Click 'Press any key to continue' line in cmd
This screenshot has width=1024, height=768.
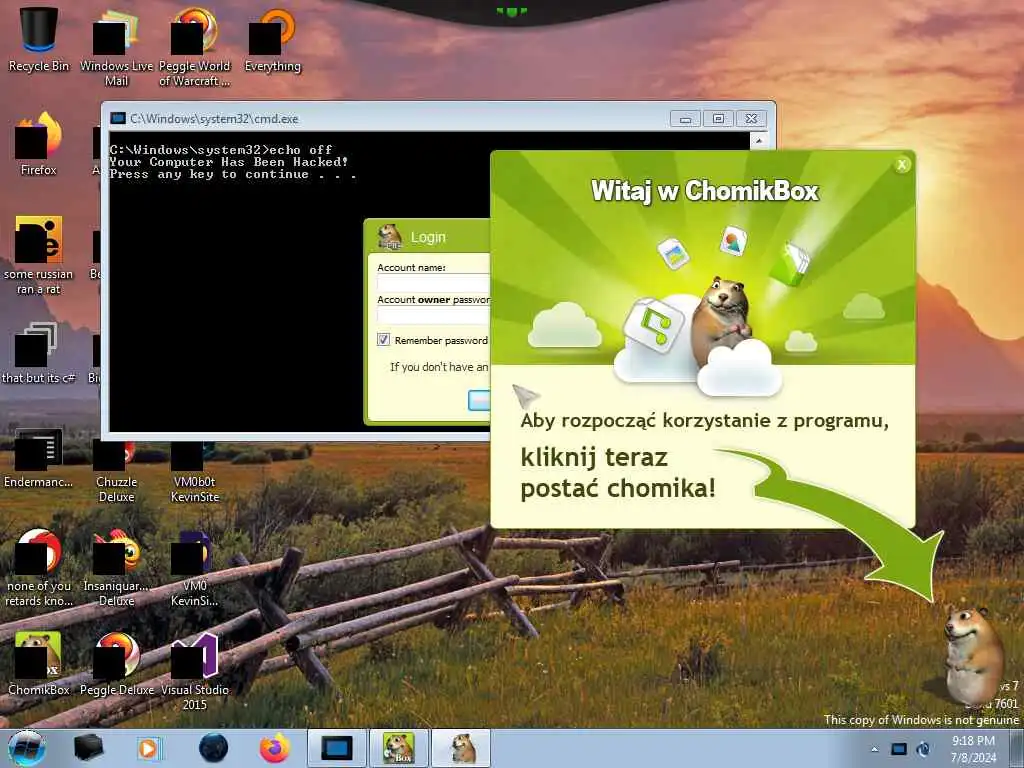233,174
